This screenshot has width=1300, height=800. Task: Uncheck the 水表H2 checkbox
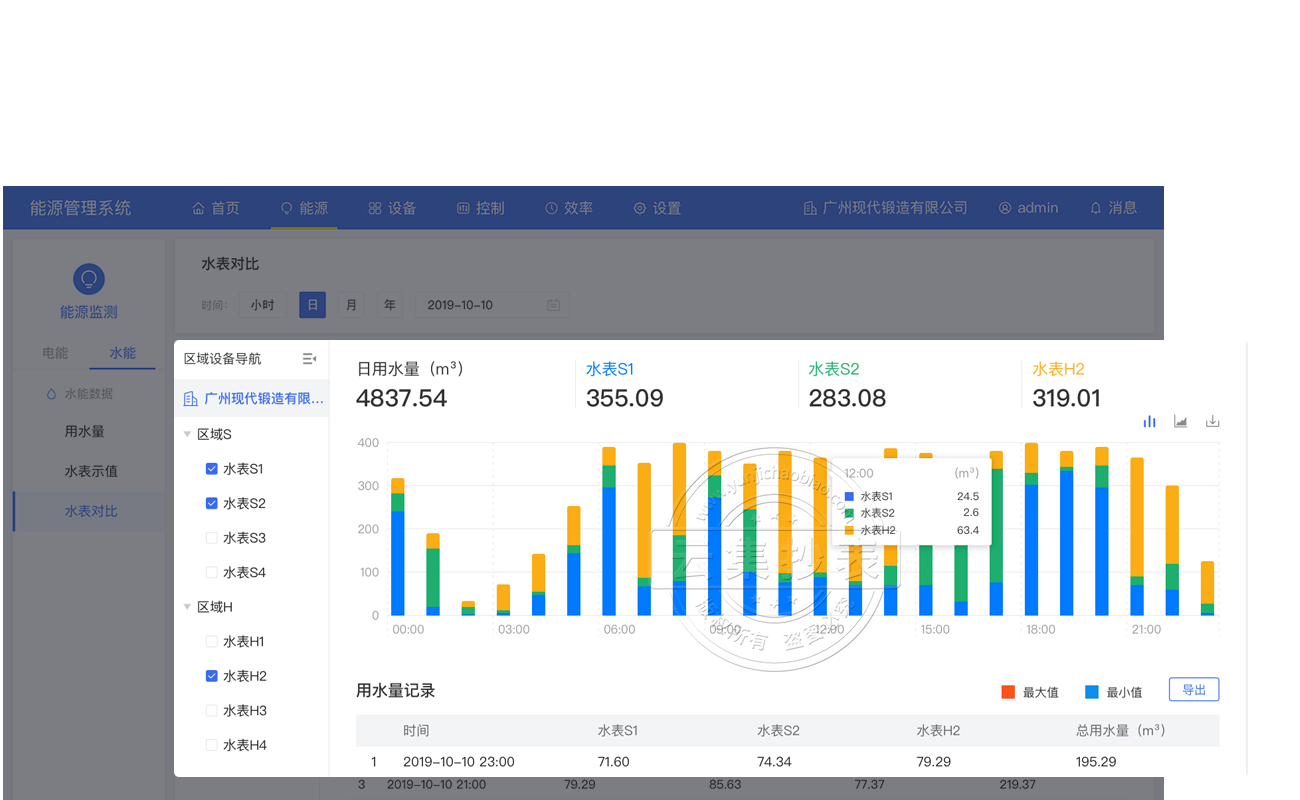pos(212,676)
